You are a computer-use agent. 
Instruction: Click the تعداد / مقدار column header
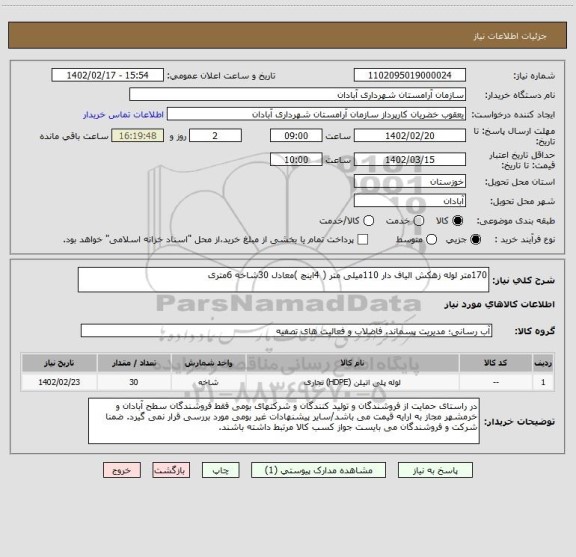click(x=134, y=363)
